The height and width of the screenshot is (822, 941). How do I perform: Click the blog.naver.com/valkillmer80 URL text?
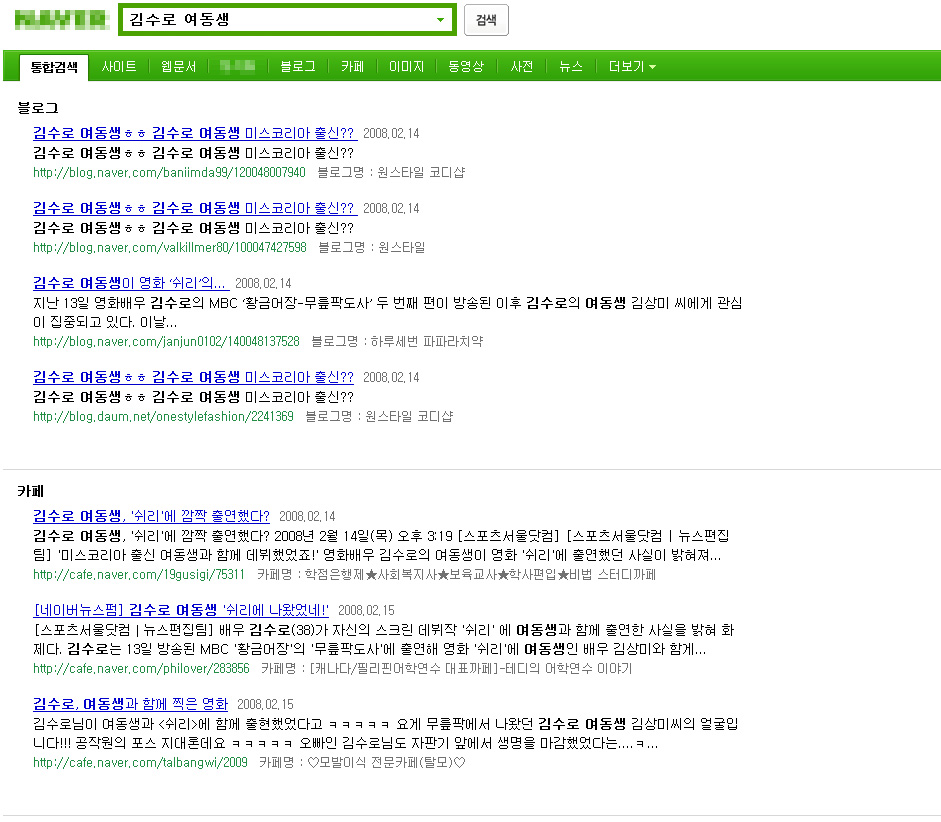click(x=170, y=248)
